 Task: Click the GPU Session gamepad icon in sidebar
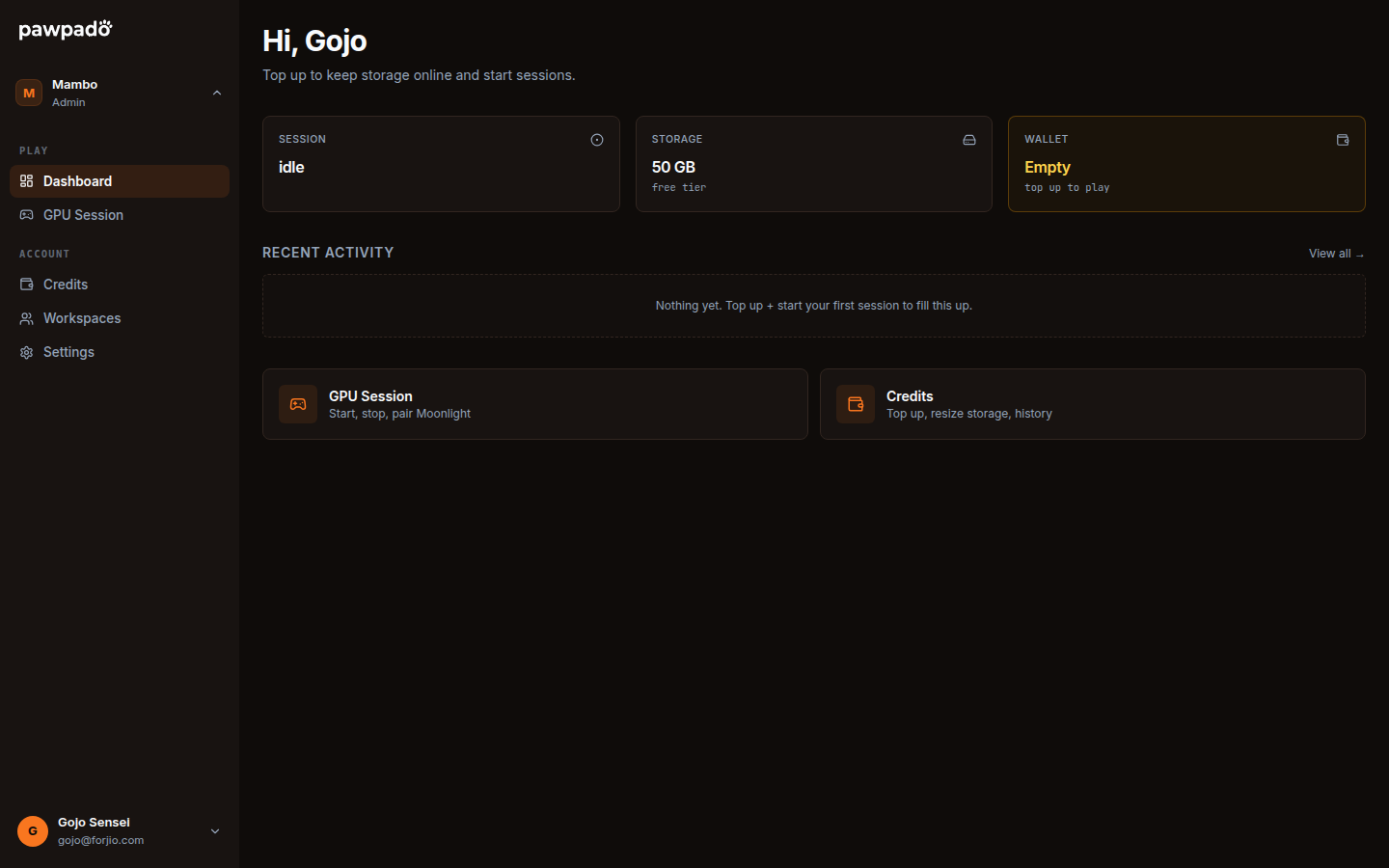pos(27,215)
